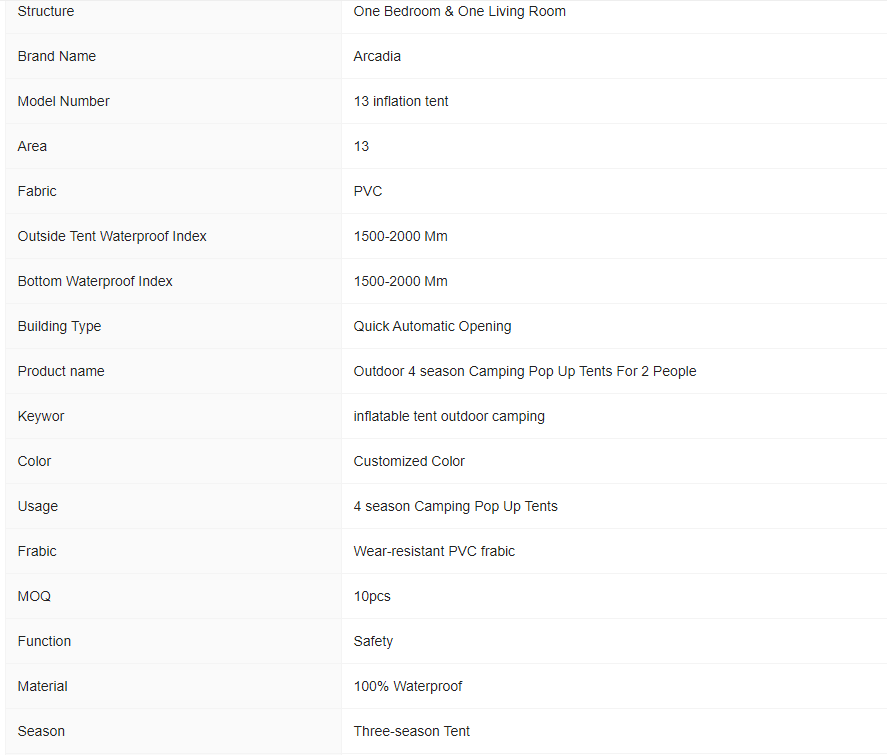The image size is (887, 755).
Task: Click the Quick Automatic Opening value
Action: point(432,326)
